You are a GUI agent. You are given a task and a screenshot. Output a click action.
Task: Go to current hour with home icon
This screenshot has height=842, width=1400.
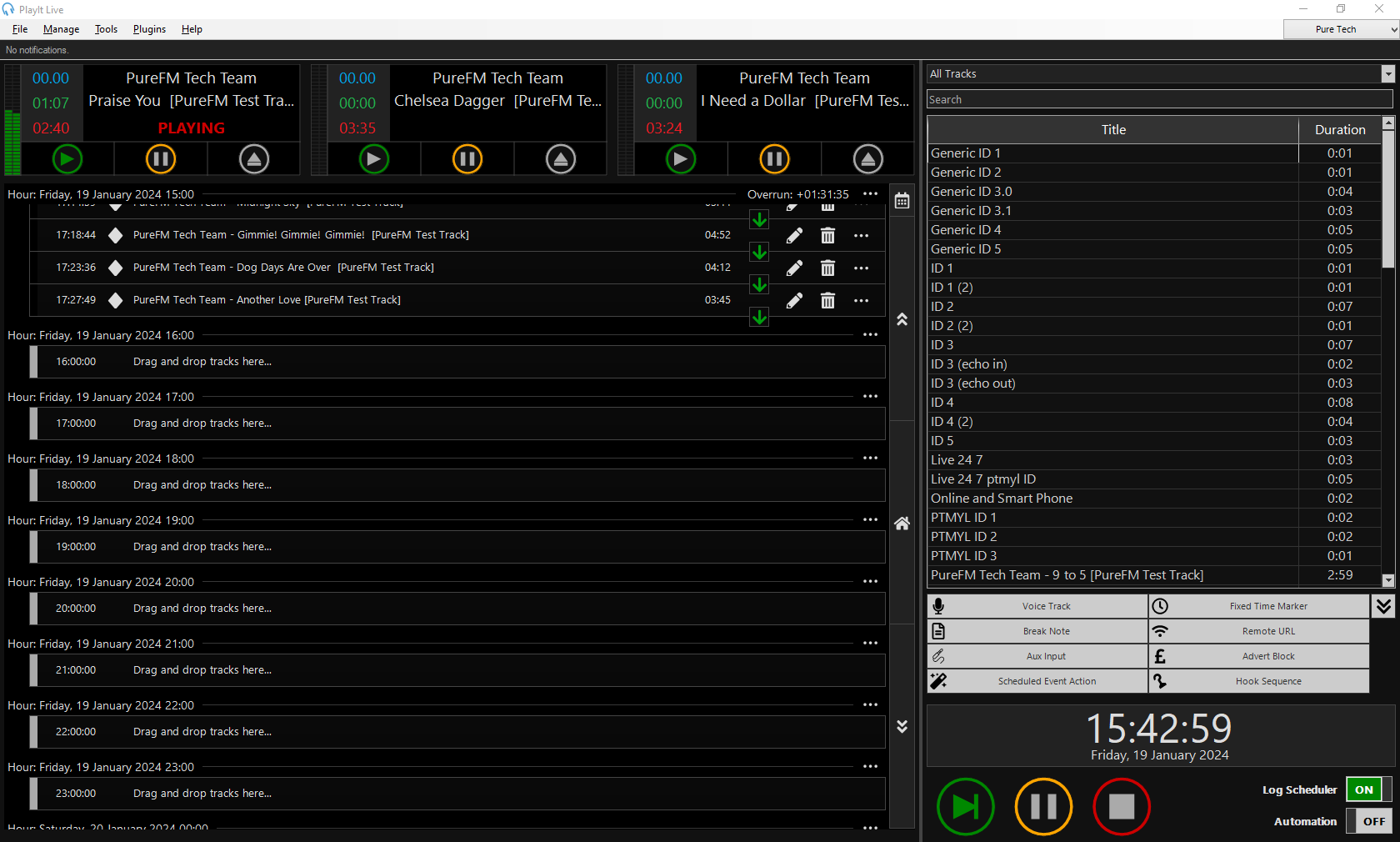click(902, 523)
